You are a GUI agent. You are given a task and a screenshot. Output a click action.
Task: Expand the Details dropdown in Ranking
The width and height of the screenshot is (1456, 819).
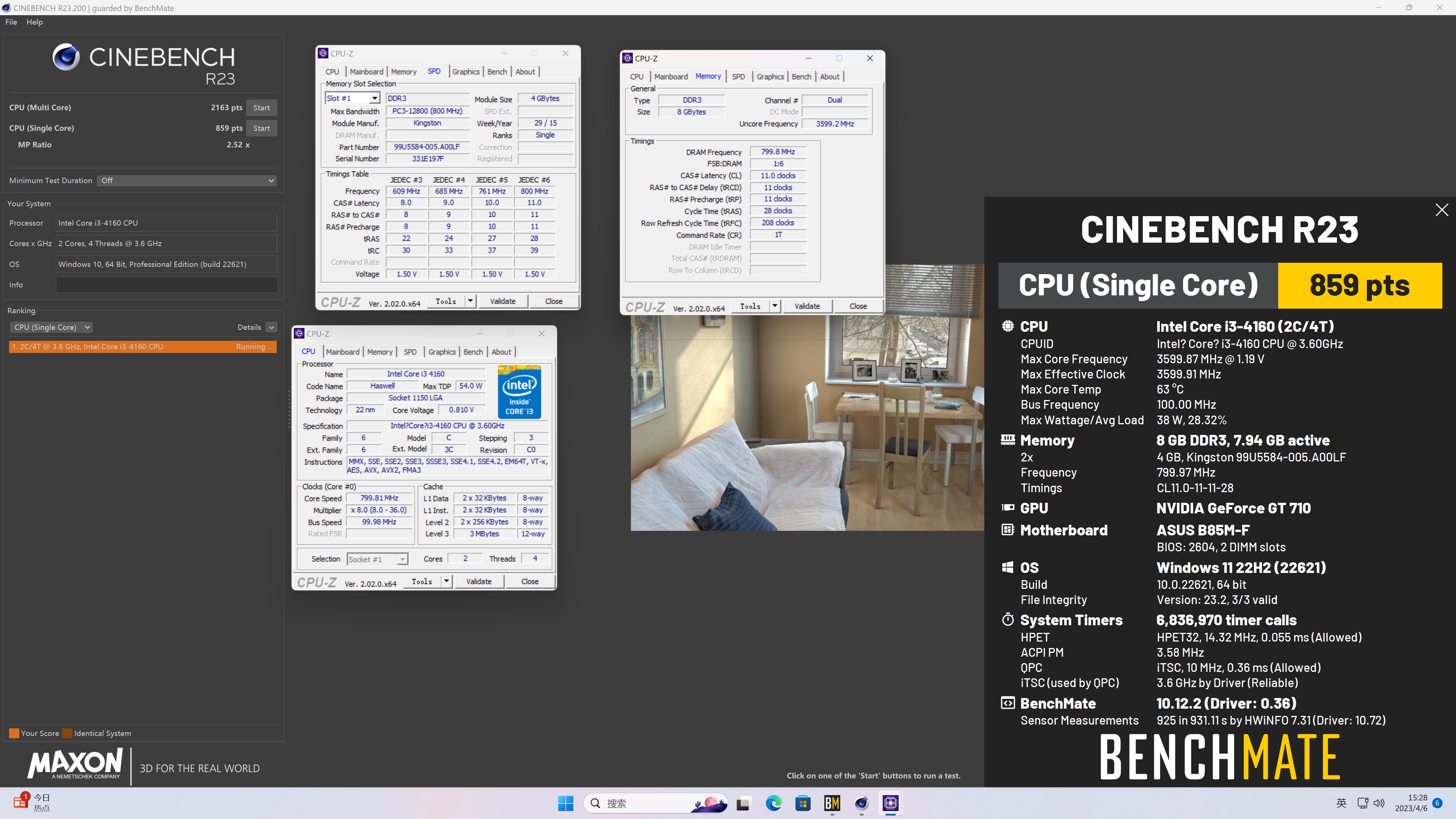(x=271, y=327)
